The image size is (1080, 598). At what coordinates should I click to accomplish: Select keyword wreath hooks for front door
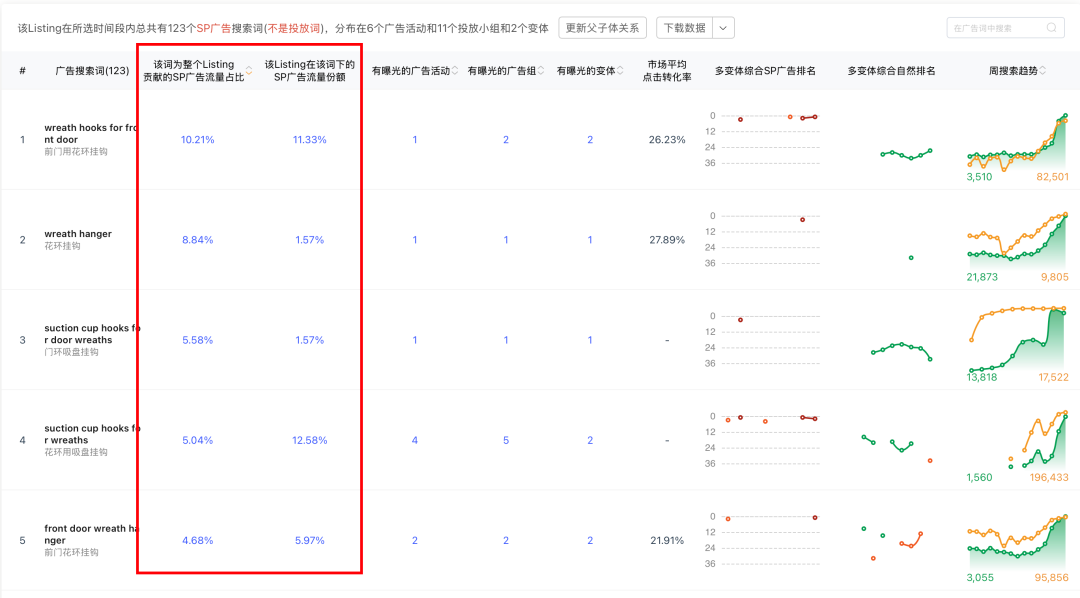[x=85, y=133]
